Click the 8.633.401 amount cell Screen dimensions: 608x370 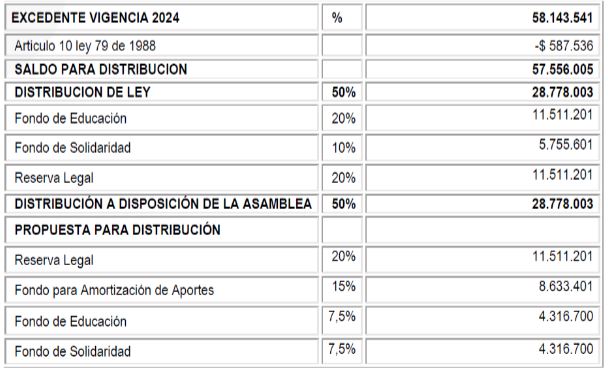[483, 290]
